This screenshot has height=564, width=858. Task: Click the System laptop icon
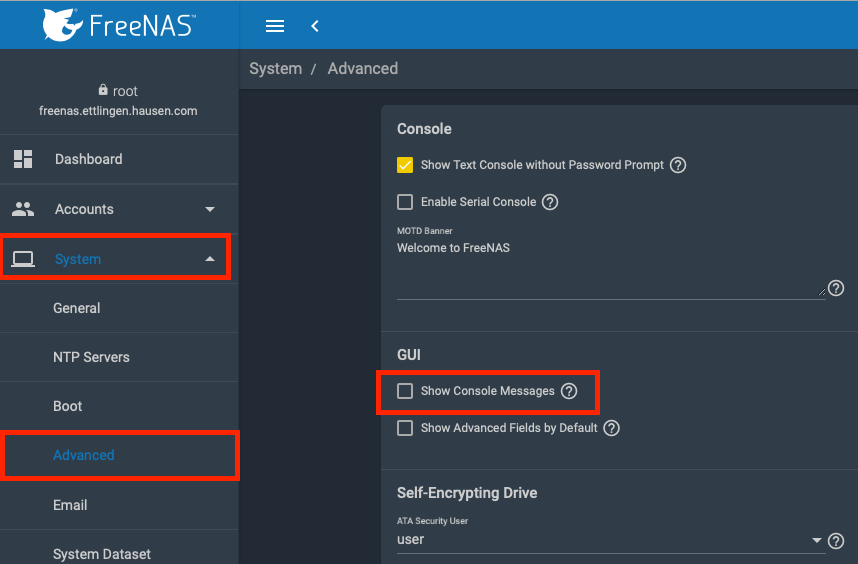click(x=23, y=259)
